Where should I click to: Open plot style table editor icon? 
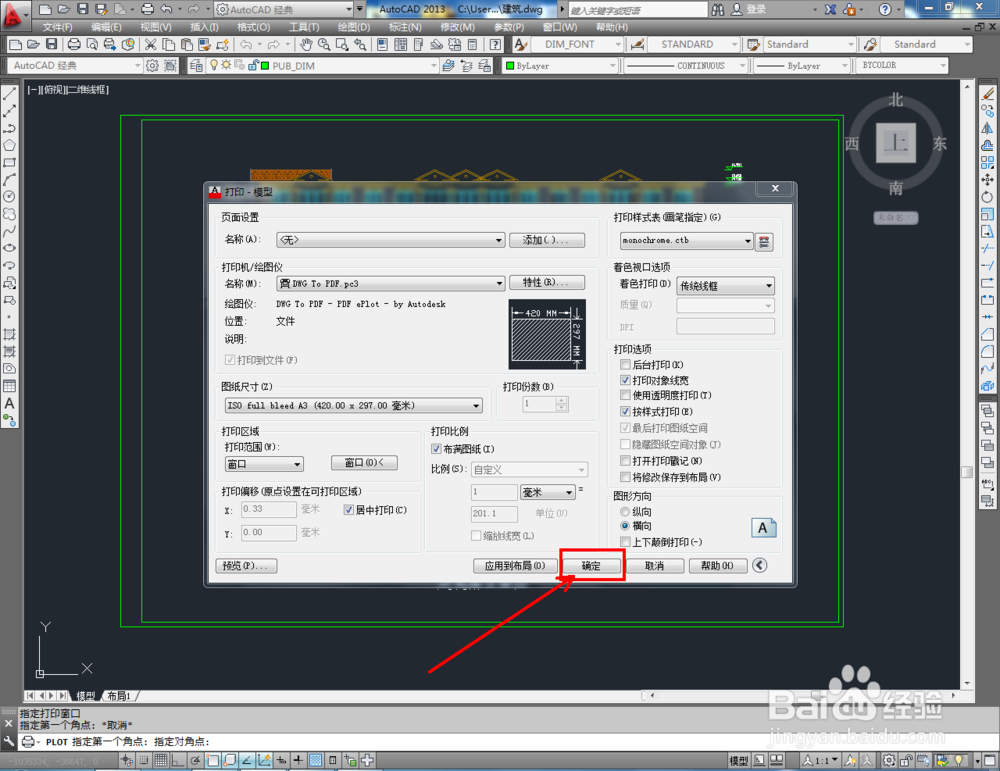764,241
